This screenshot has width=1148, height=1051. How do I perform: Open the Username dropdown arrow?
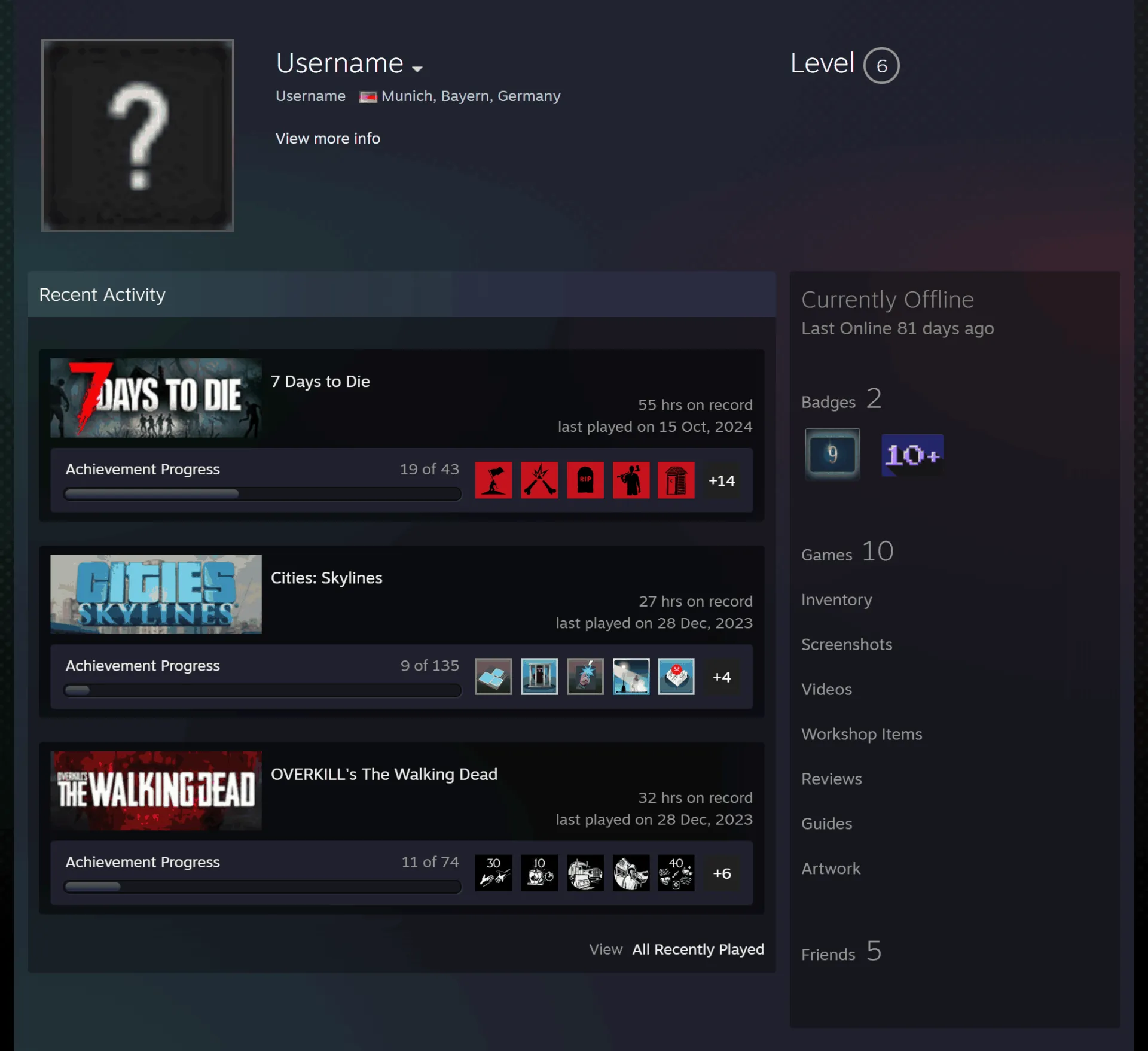417,69
